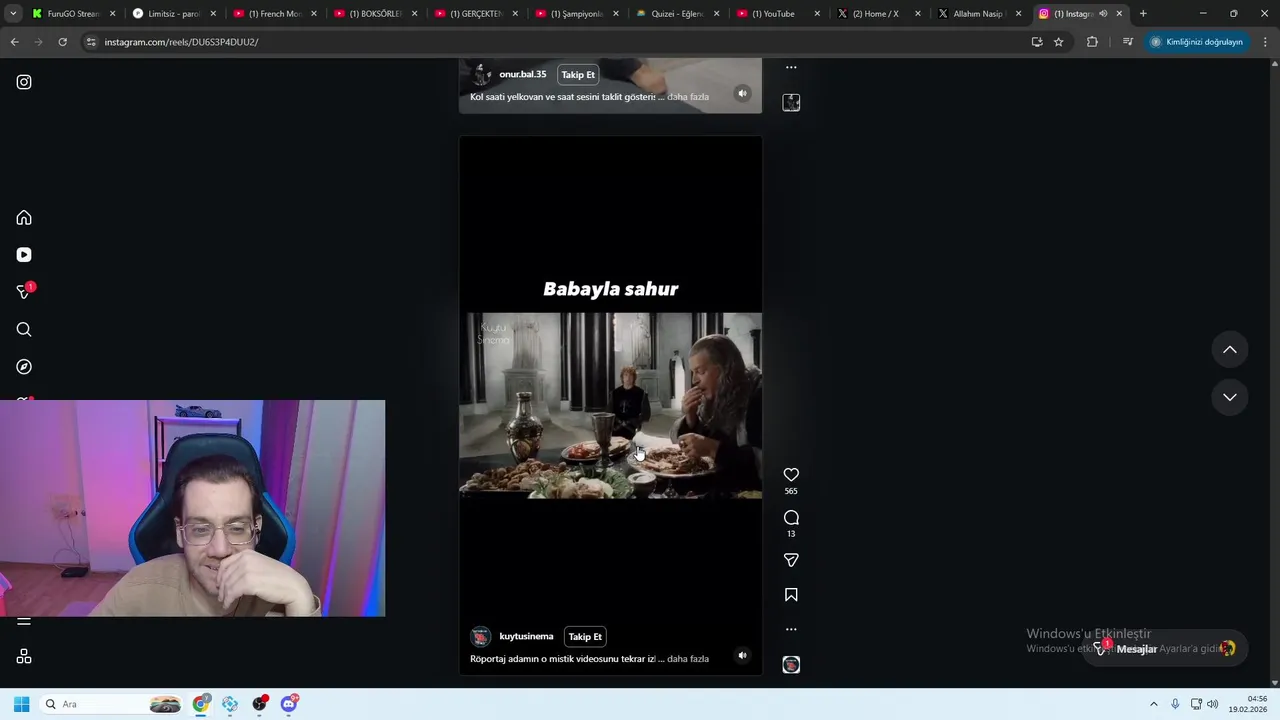Mute the kuytusinema reel audio
1280x720 pixels.
(x=742, y=656)
